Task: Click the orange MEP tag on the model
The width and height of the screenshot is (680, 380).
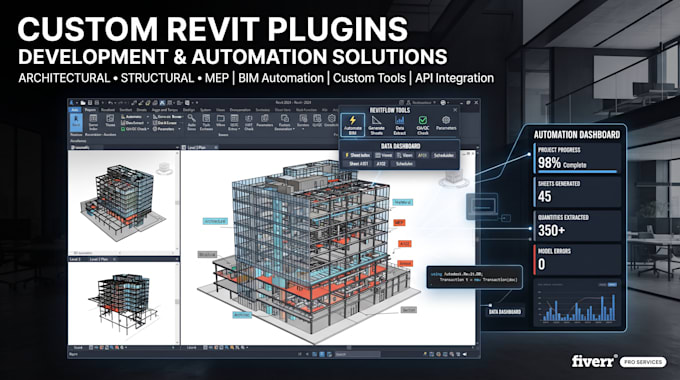Action: pos(399,223)
